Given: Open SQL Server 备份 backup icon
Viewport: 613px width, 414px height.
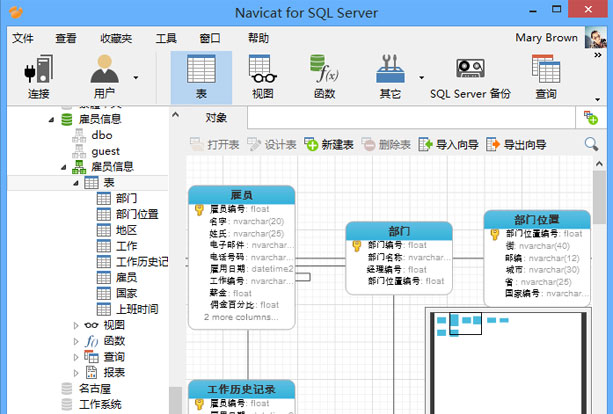Looking at the screenshot, I should [470, 77].
